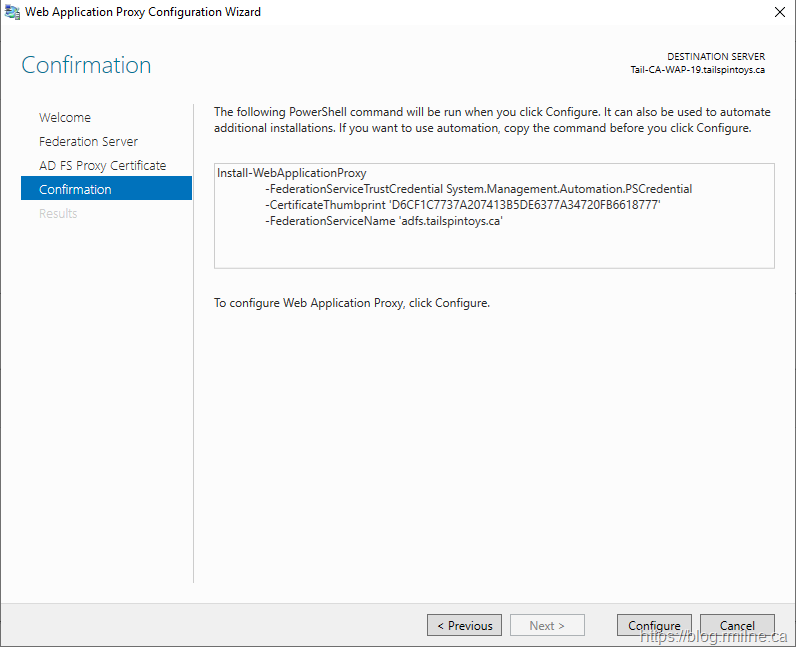Close the Web Application Proxy wizard window
The height and width of the screenshot is (647, 796).
[x=779, y=12]
